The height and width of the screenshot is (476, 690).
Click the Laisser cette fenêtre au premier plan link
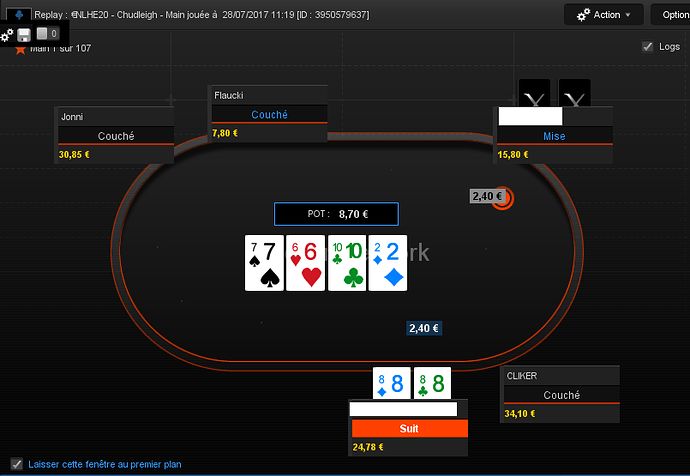(105, 464)
